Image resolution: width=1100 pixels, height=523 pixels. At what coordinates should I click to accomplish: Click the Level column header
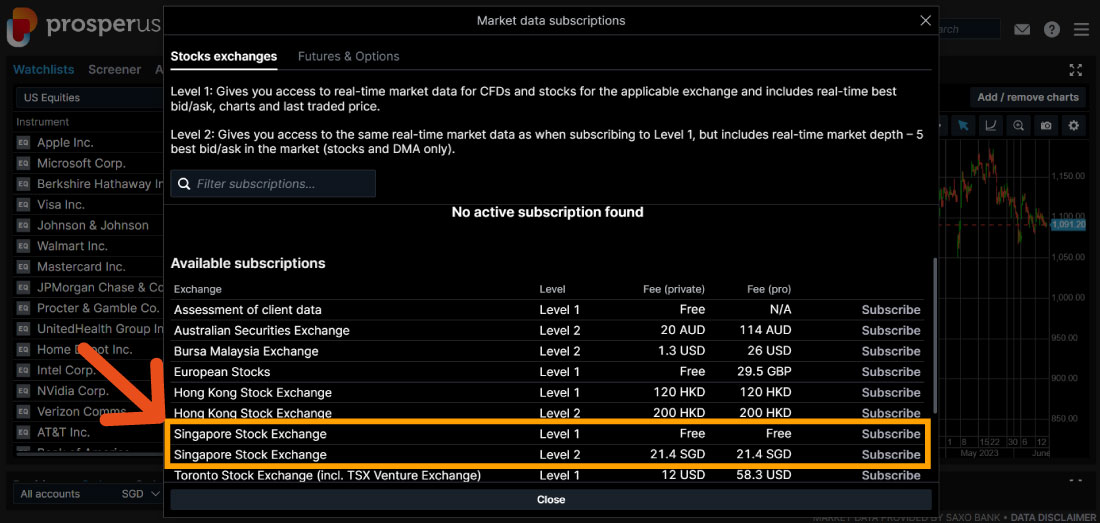pyautogui.click(x=552, y=289)
